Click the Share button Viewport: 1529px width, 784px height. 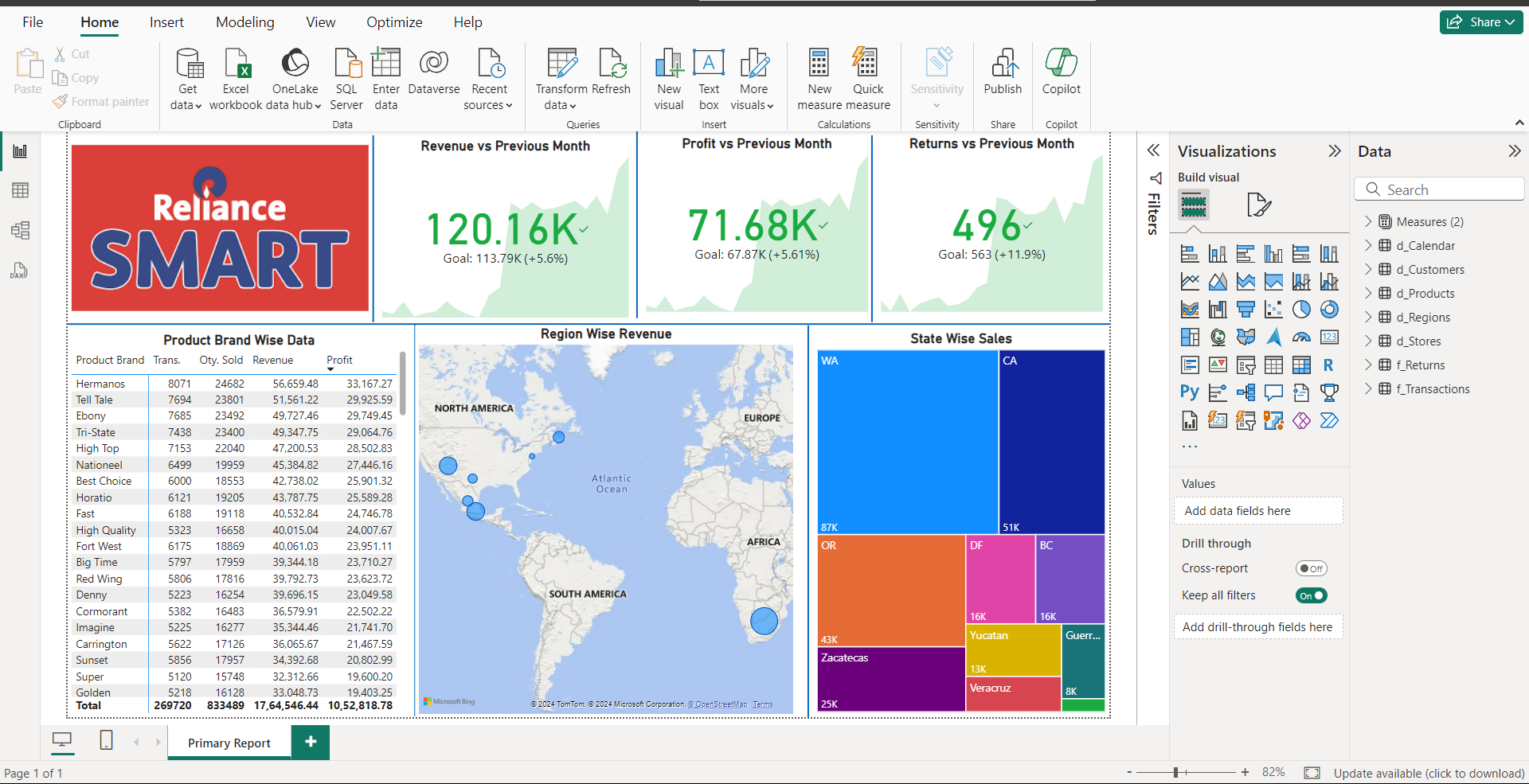(x=1481, y=22)
